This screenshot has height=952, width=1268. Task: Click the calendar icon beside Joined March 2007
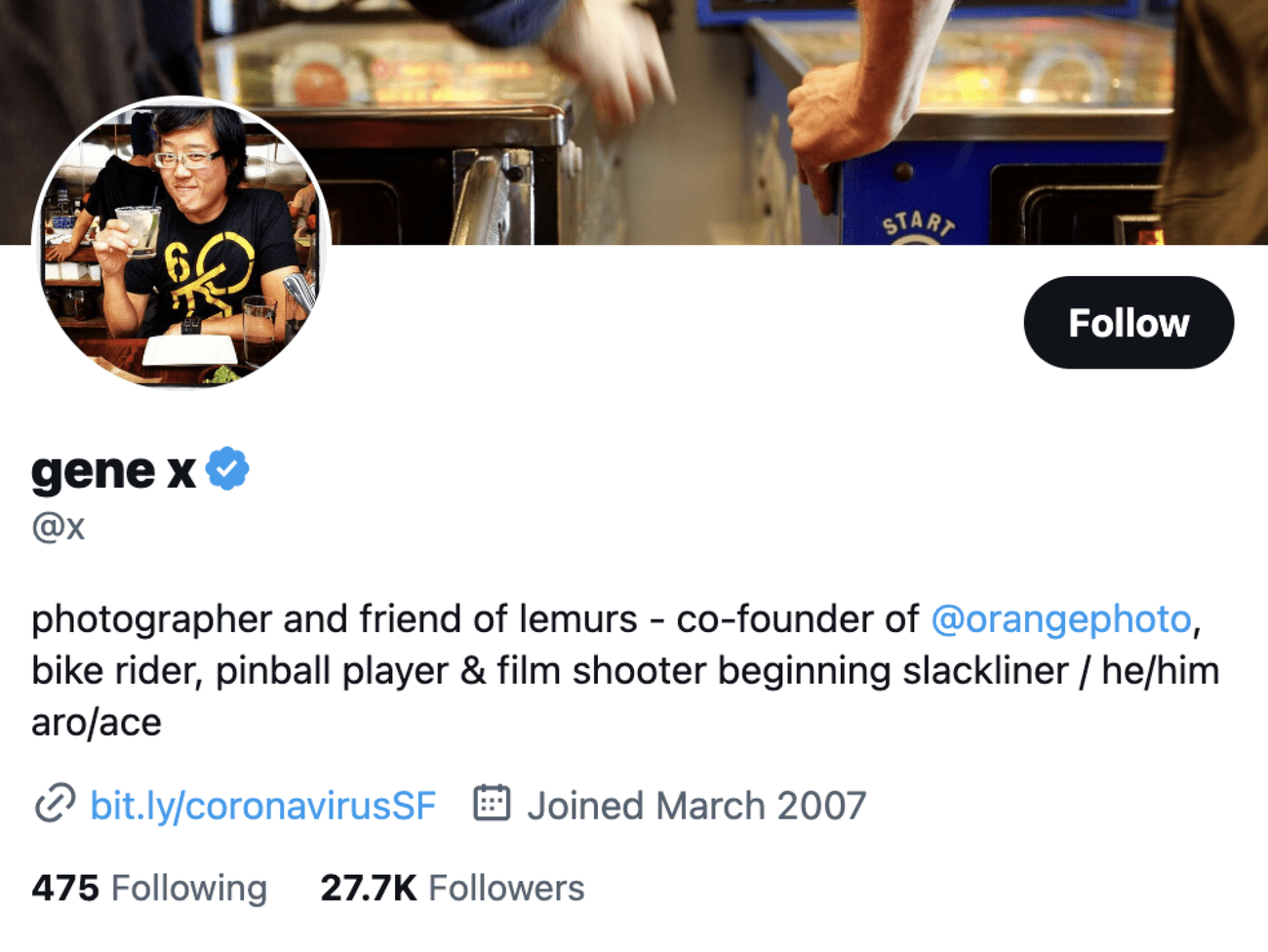click(491, 804)
